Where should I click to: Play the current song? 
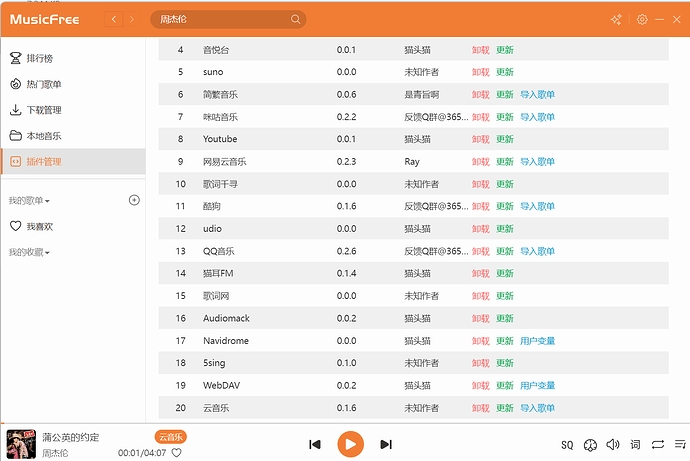click(x=350, y=444)
